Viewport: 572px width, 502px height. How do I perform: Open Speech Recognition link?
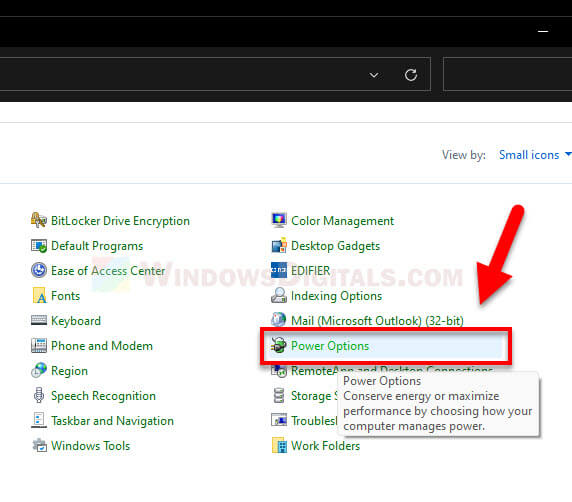coord(103,396)
